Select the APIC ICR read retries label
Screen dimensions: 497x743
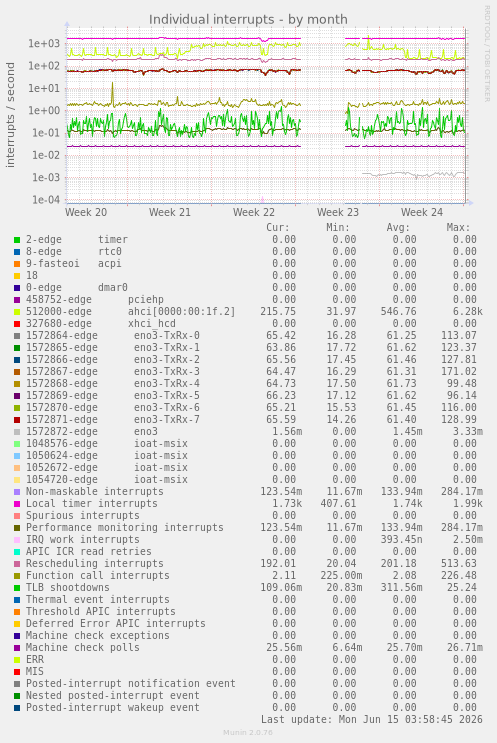[89, 552]
